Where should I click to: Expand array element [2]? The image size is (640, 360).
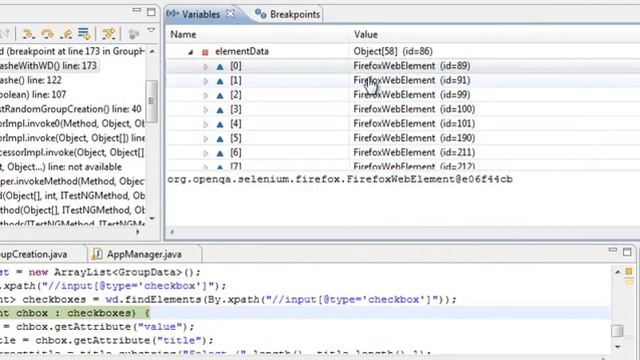[x=206, y=96]
